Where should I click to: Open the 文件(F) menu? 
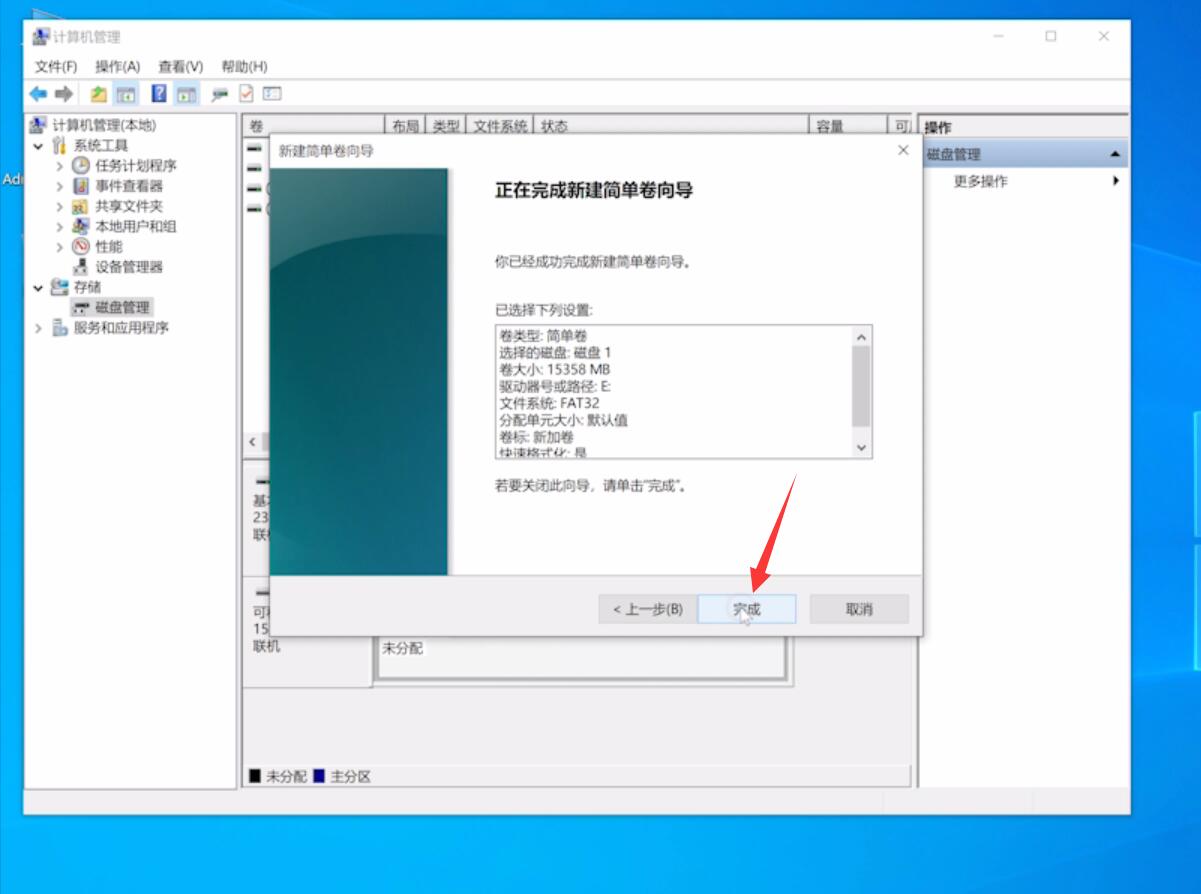pyautogui.click(x=56, y=66)
